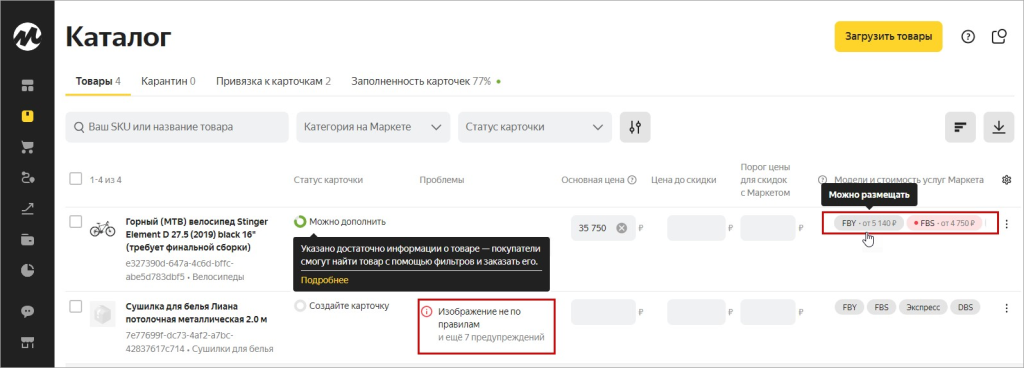This screenshot has height=368, width=1024.
Task: Open the Сушилка для белья product title
Action: (x=196, y=313)
